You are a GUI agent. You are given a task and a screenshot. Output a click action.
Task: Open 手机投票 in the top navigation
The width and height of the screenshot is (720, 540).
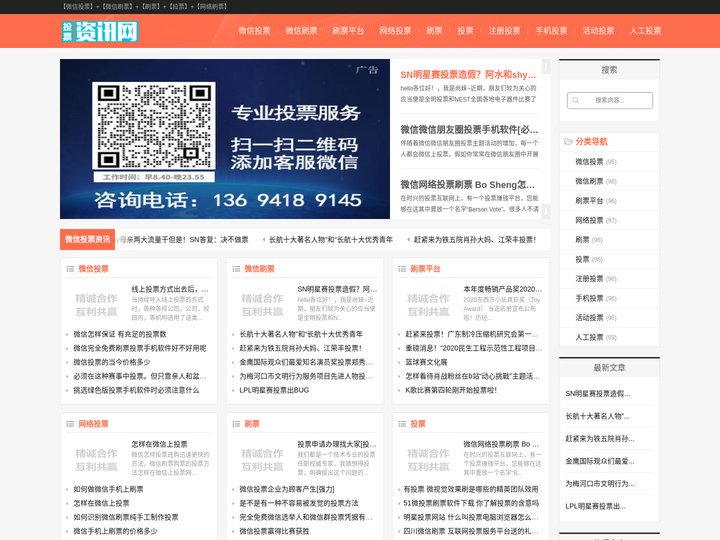(551, 31)
